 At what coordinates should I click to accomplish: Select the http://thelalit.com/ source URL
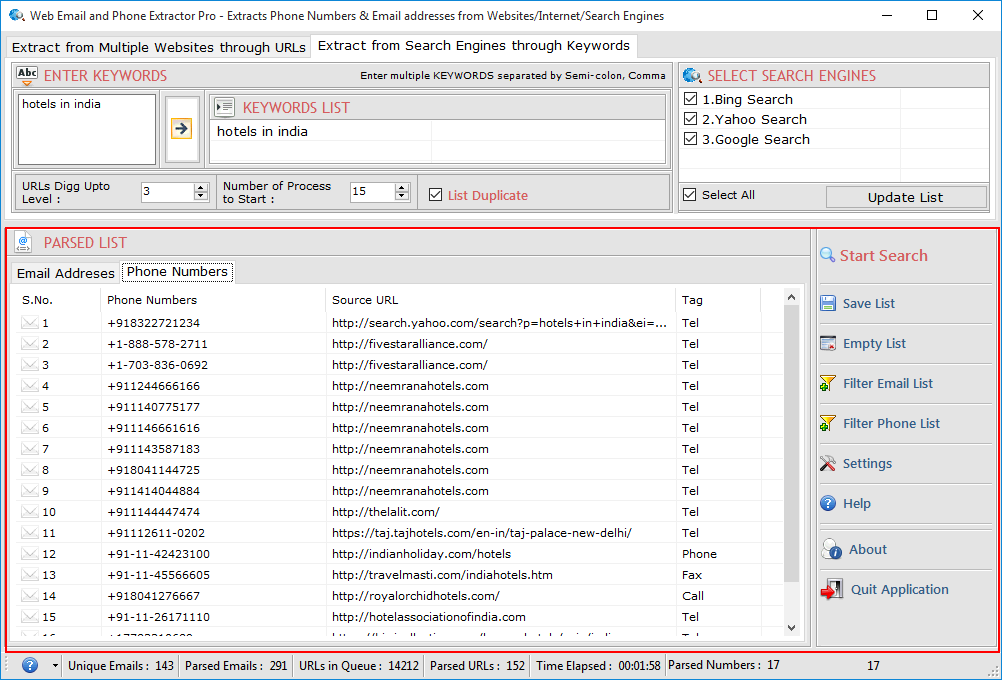[x=385, y=512]
